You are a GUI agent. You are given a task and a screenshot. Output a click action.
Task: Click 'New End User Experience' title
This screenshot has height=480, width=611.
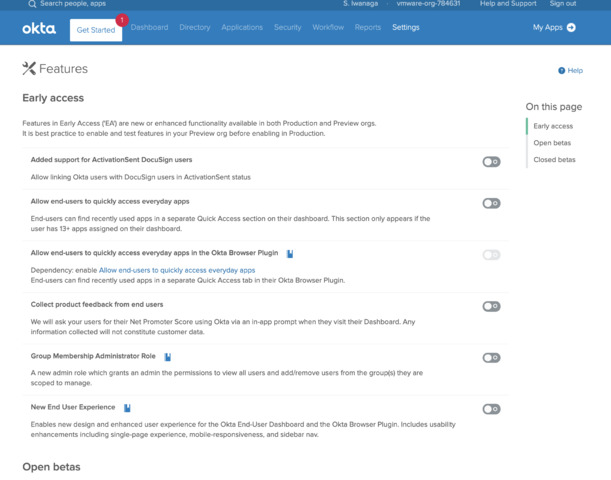73,407
